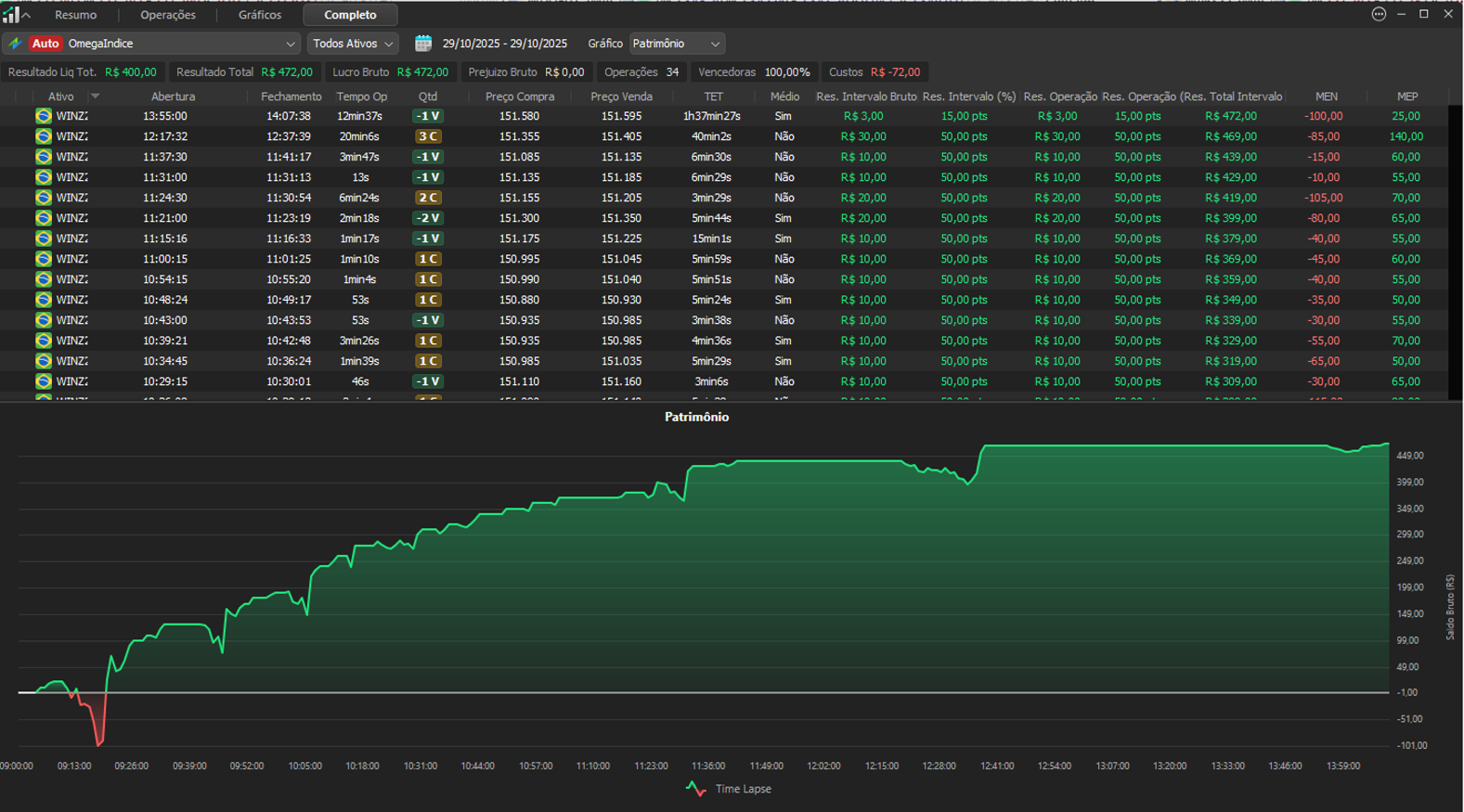Click the red Auto mode badge

45,44
